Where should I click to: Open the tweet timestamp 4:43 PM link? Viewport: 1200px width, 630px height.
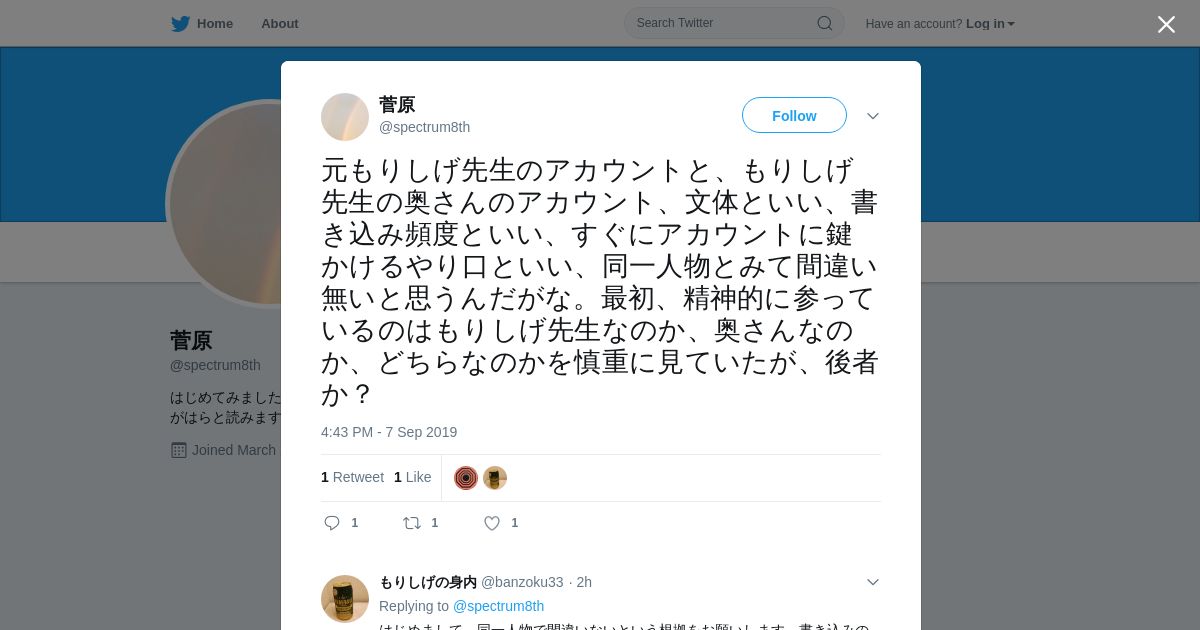(x=389, y=432)
